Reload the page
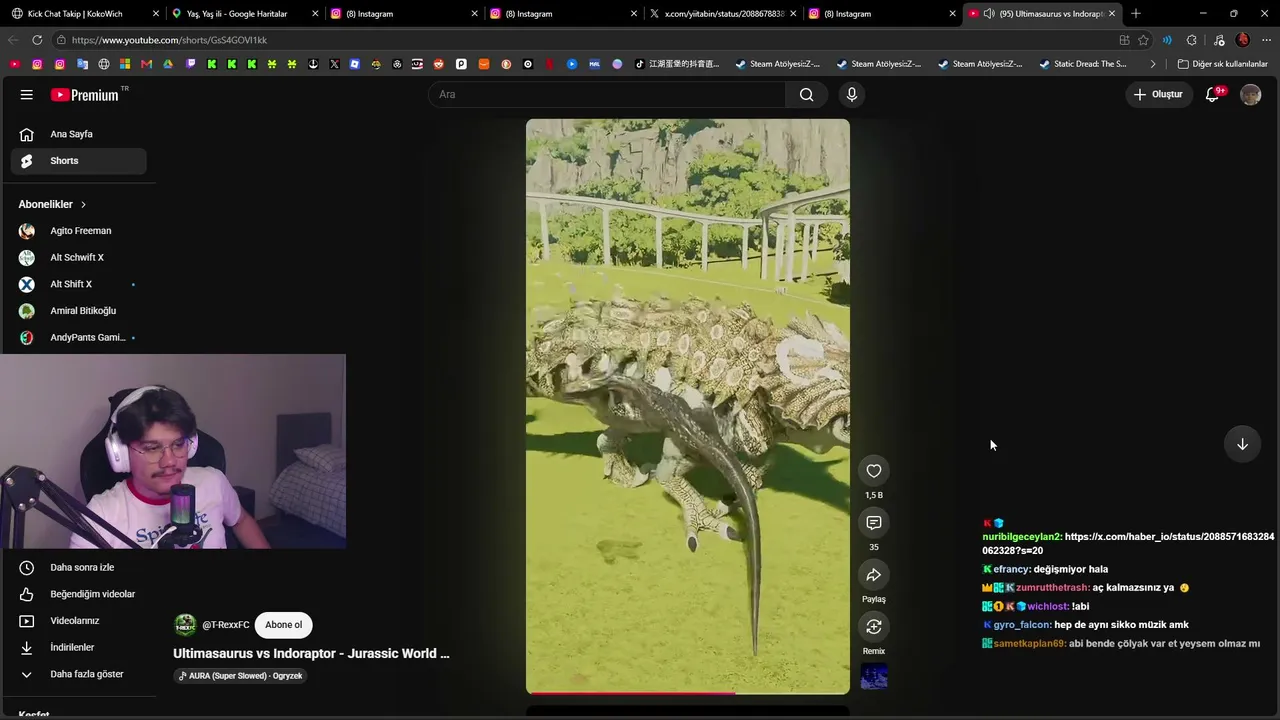The height and width of the screenshot is (720, 1280). click(37, 40)
